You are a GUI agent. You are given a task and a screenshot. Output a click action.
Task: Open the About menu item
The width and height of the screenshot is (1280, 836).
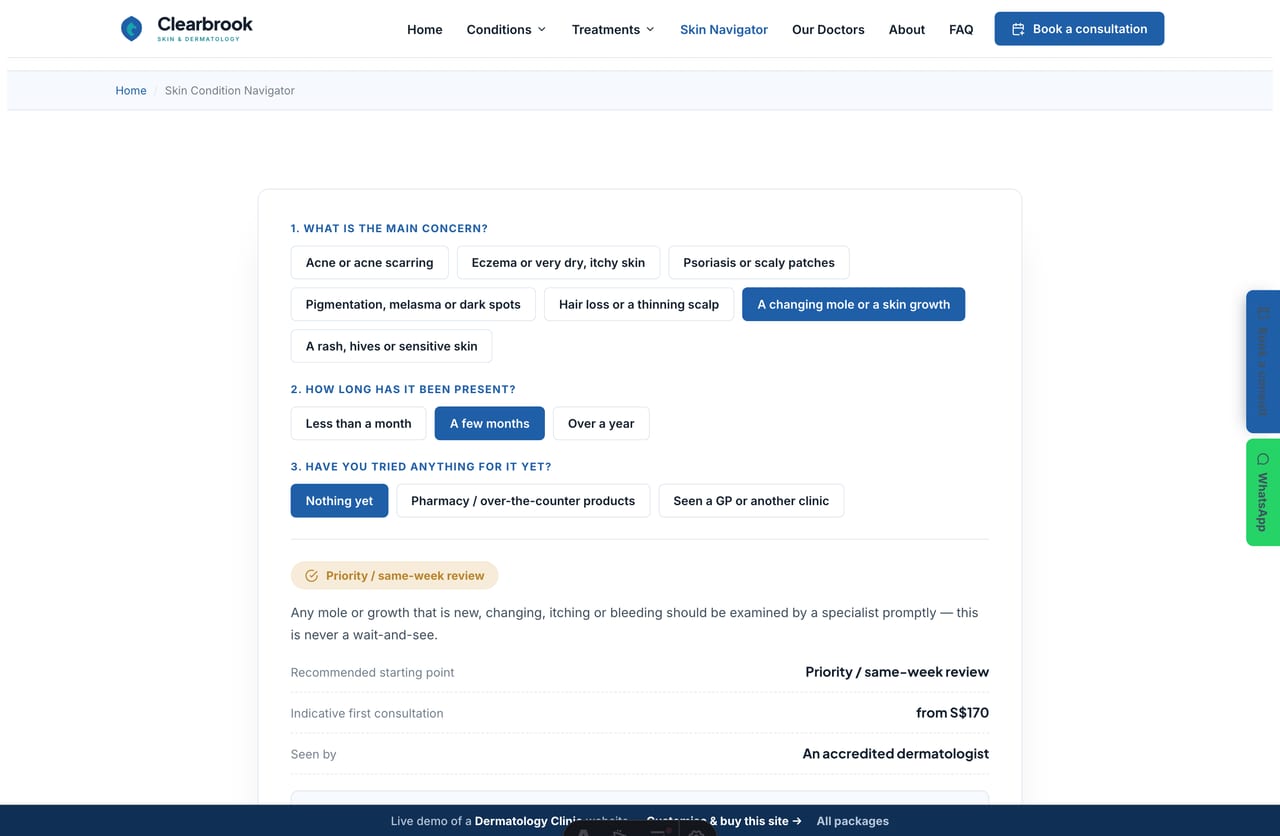coord(907,30)
